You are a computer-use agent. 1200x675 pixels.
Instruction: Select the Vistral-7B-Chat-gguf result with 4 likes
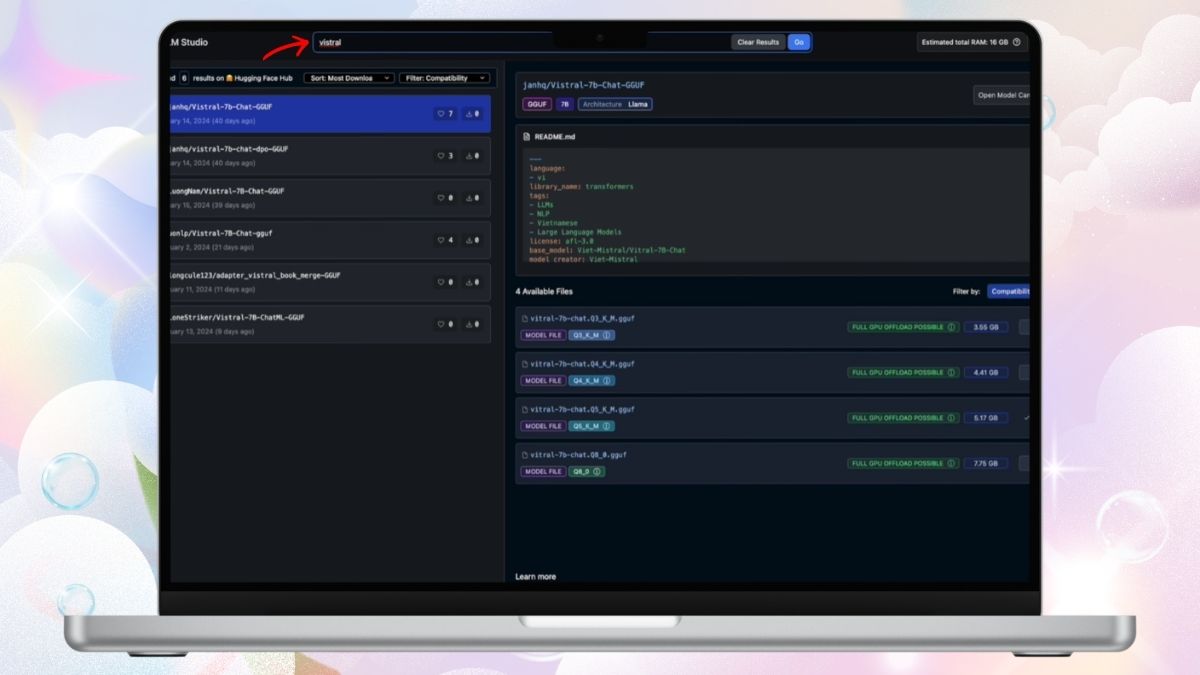330,239
